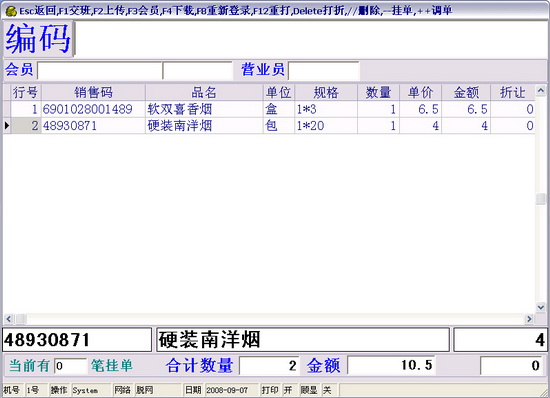
Task: Focus the first 会员 member input box
Action: [99, 70]
